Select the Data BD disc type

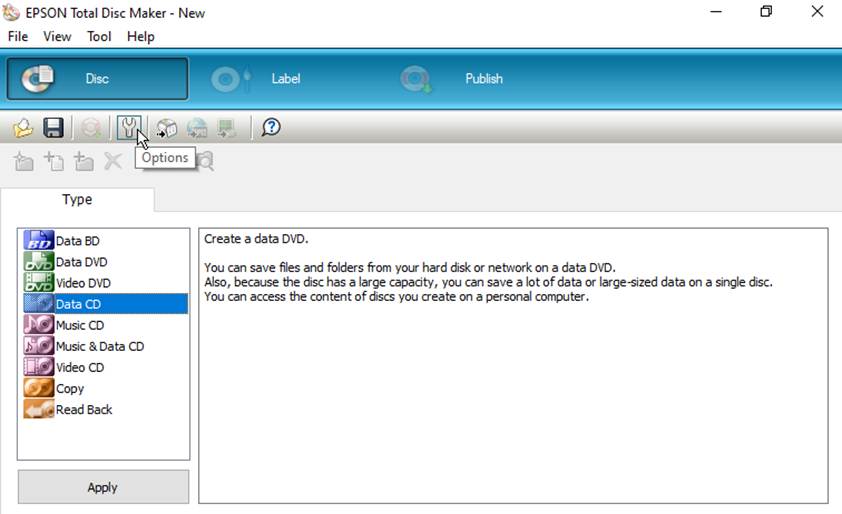(x=61, y=241)
